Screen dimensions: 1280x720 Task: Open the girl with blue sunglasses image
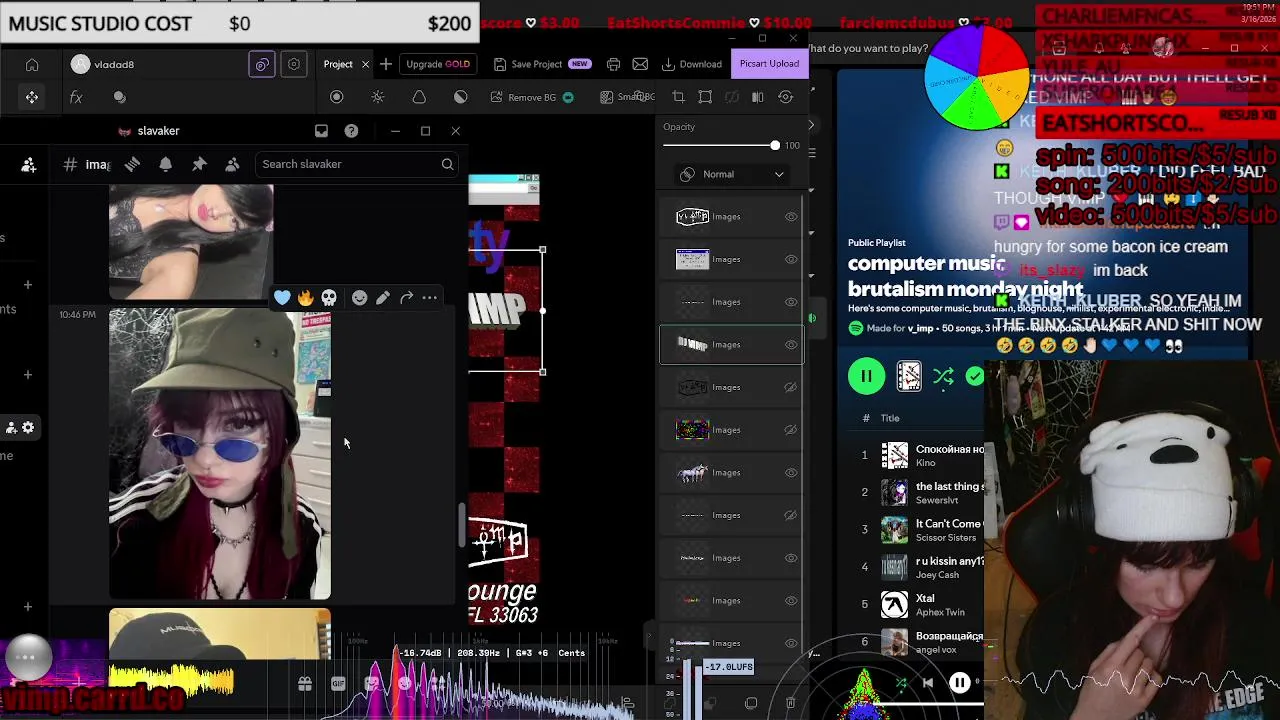[x=220, y=454]
